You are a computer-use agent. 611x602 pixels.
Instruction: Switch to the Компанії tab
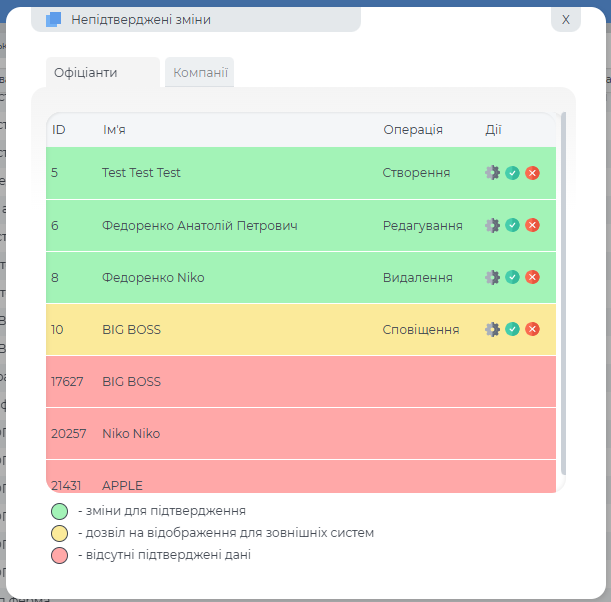pos(200,72)
